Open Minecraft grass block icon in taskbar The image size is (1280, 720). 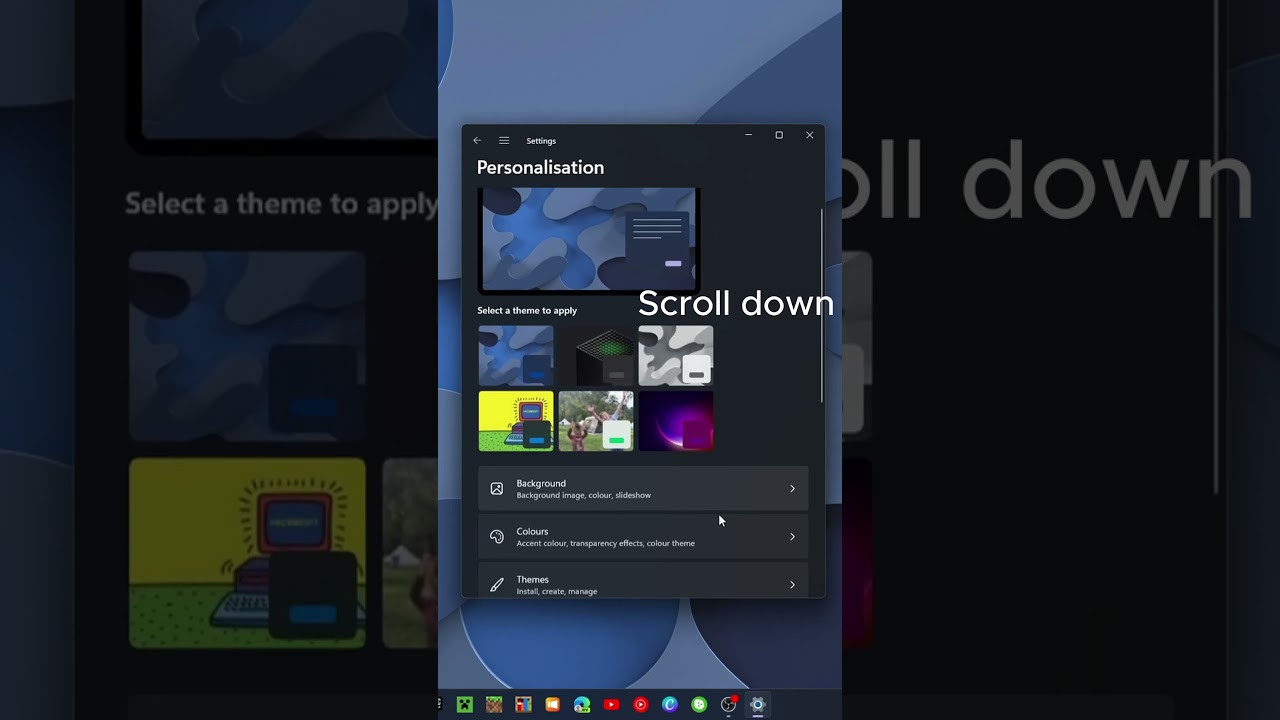click(494, 705)
